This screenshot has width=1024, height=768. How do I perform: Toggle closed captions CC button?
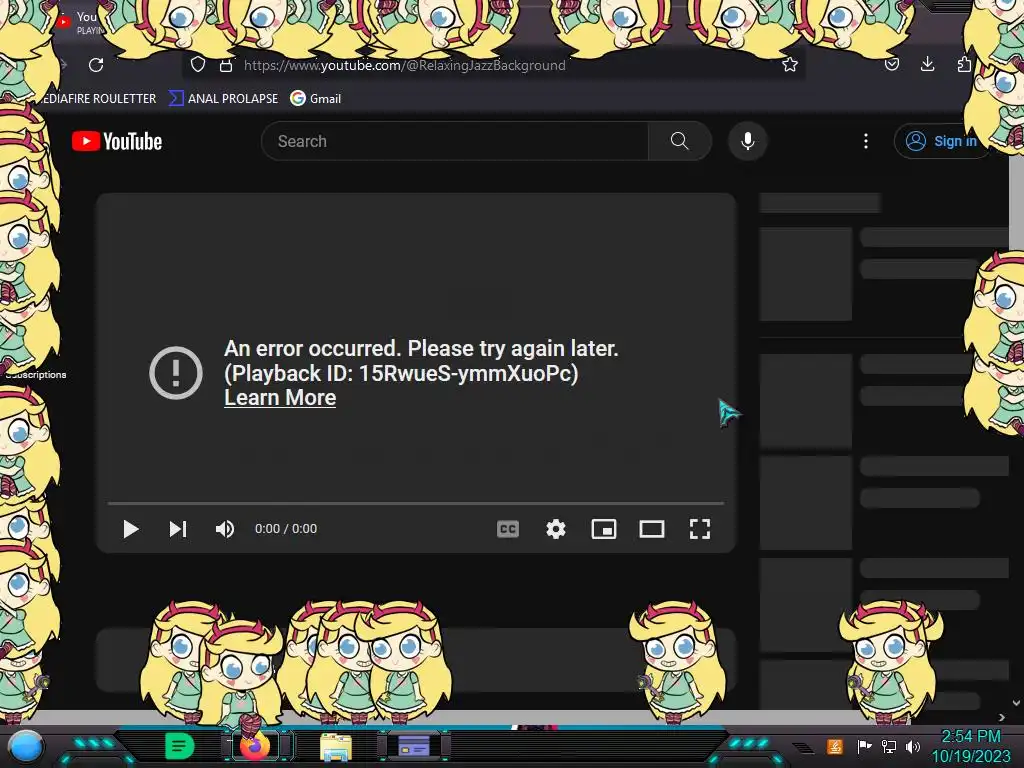(508, 529)
